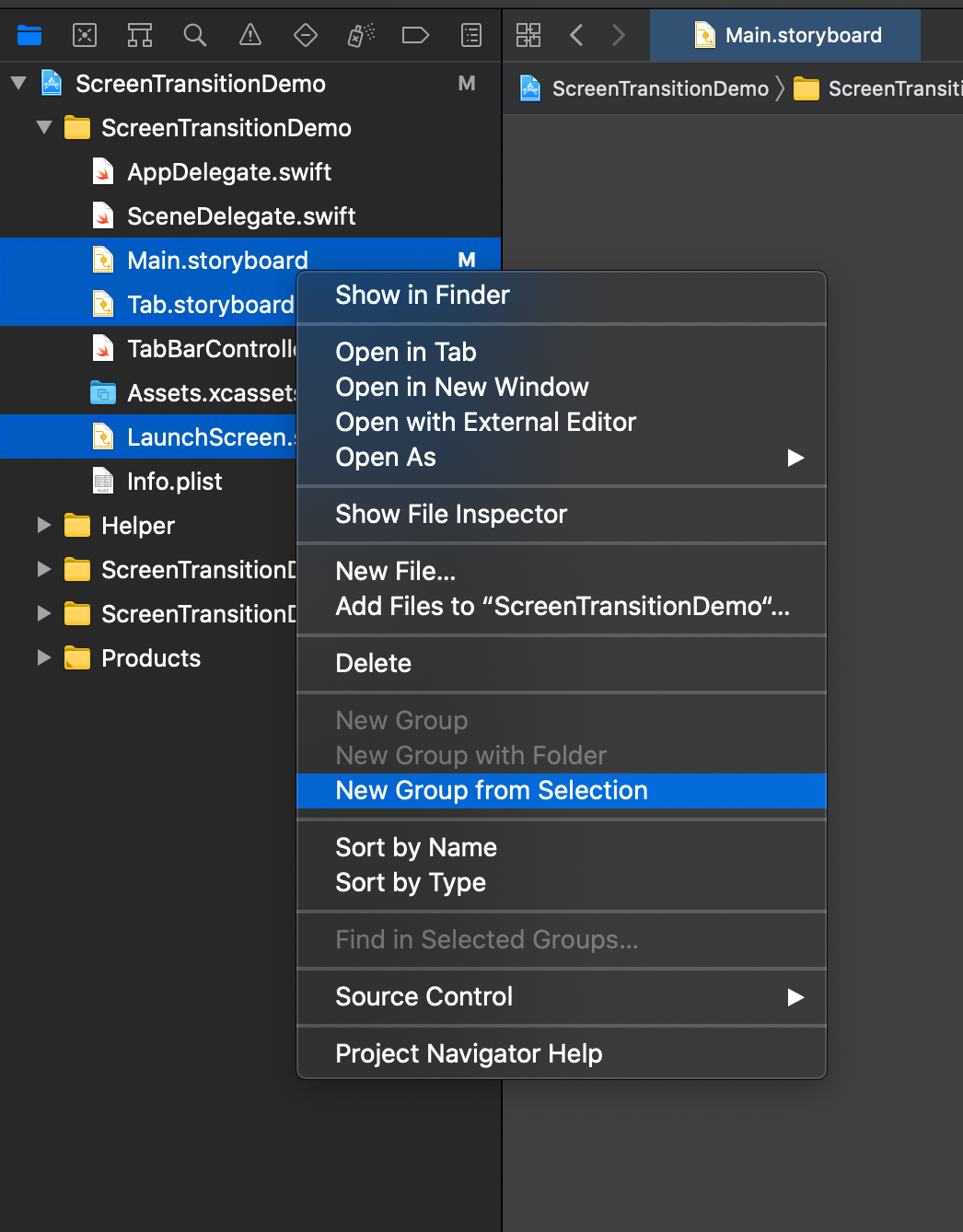Image resolution: width=963 pixels, height=1232 pixels.
Task: Go back with the editor's left chevron
Action: click(x=577, y=36)
